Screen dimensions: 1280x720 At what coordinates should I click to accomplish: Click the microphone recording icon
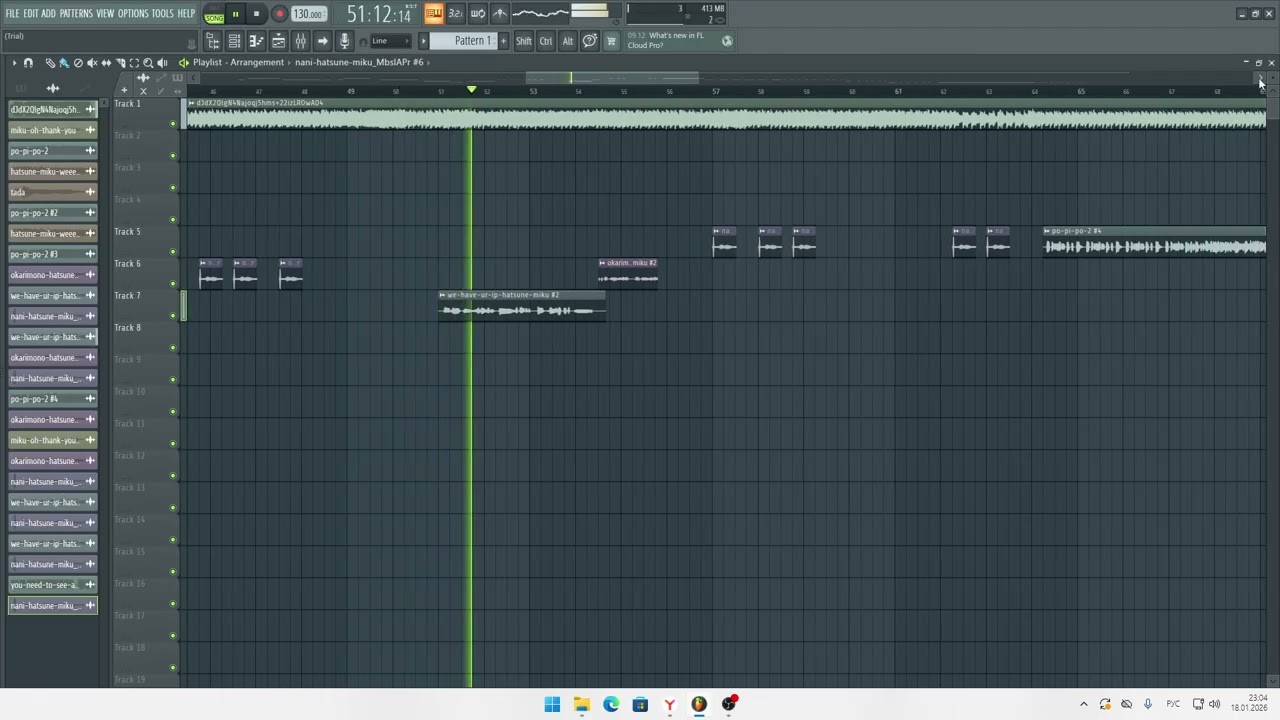point(344,41)
